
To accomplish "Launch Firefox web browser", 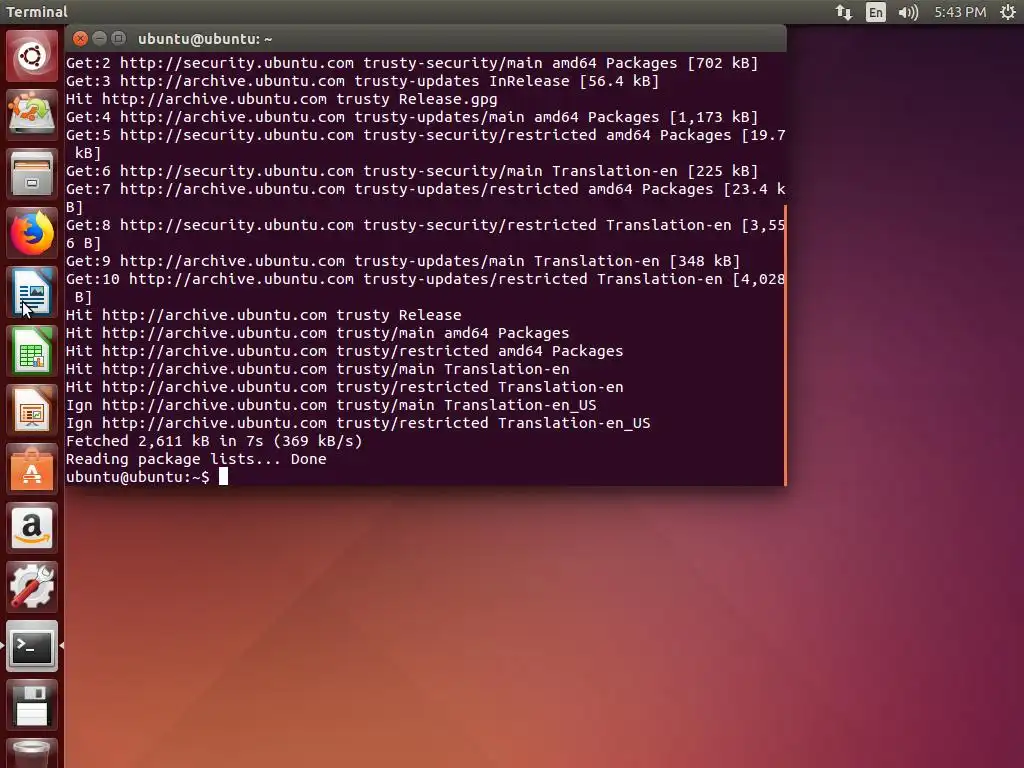I will point(32,233).
